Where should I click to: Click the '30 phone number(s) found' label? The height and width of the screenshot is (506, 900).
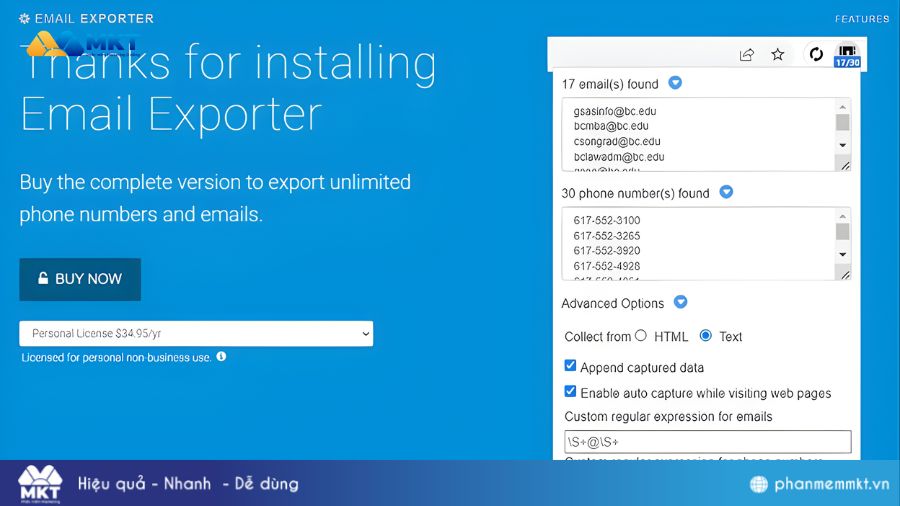(x=635, y=193)
